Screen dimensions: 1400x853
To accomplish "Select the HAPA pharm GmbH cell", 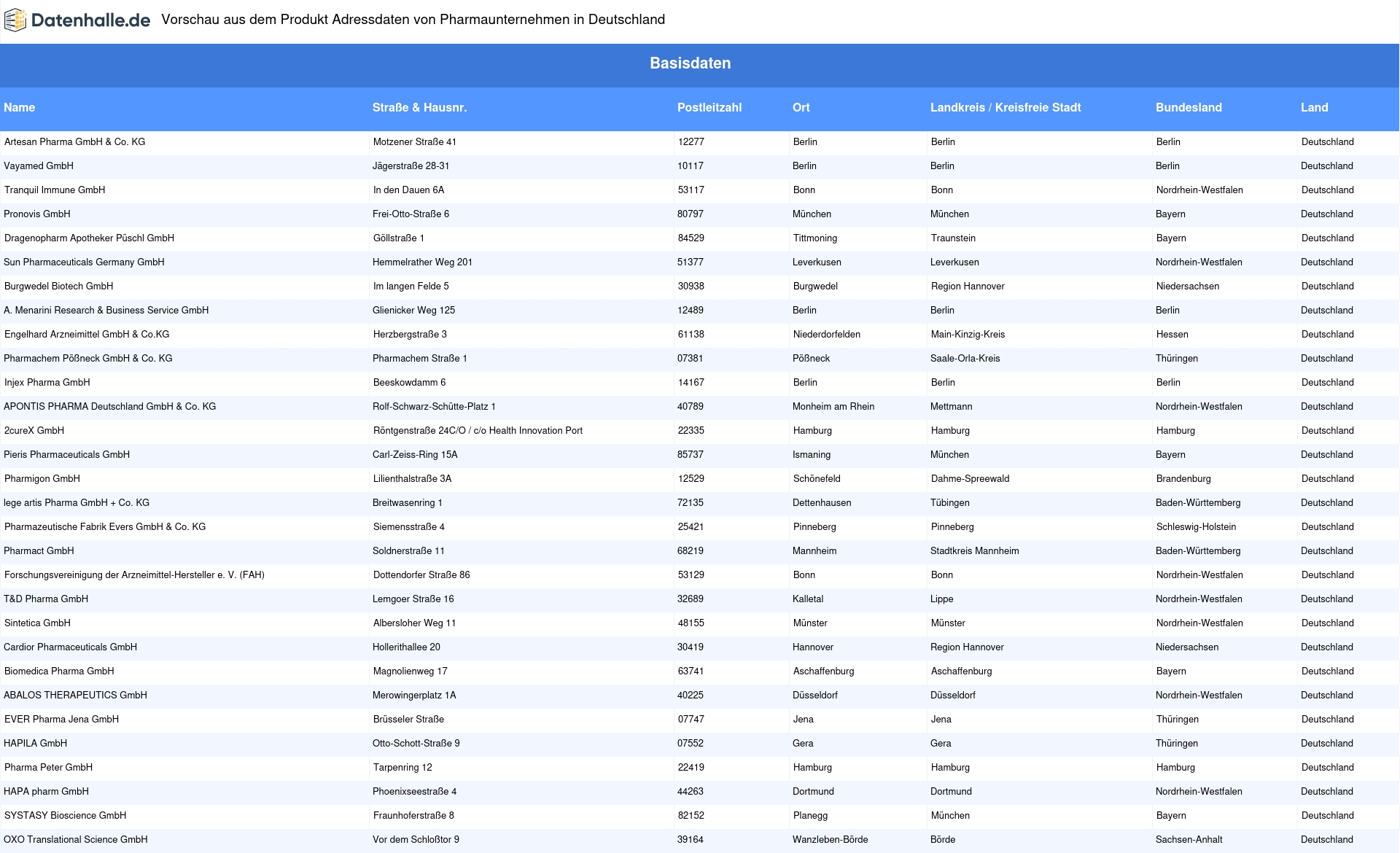I will (x=47, y=792).
